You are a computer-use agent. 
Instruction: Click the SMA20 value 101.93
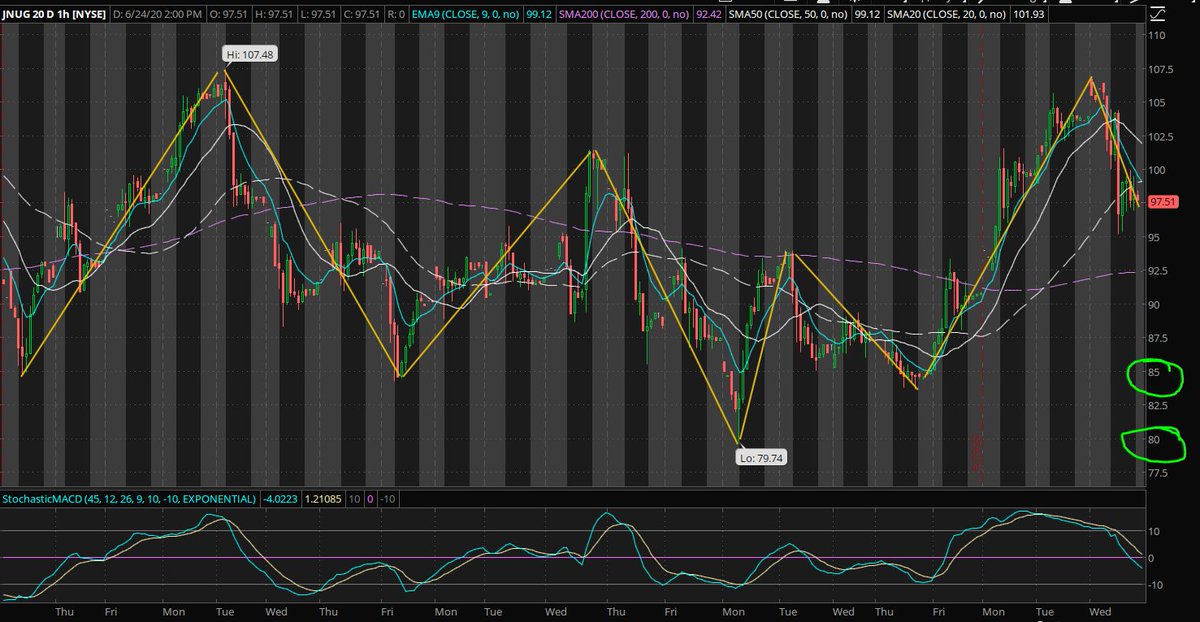[1028, 16]
